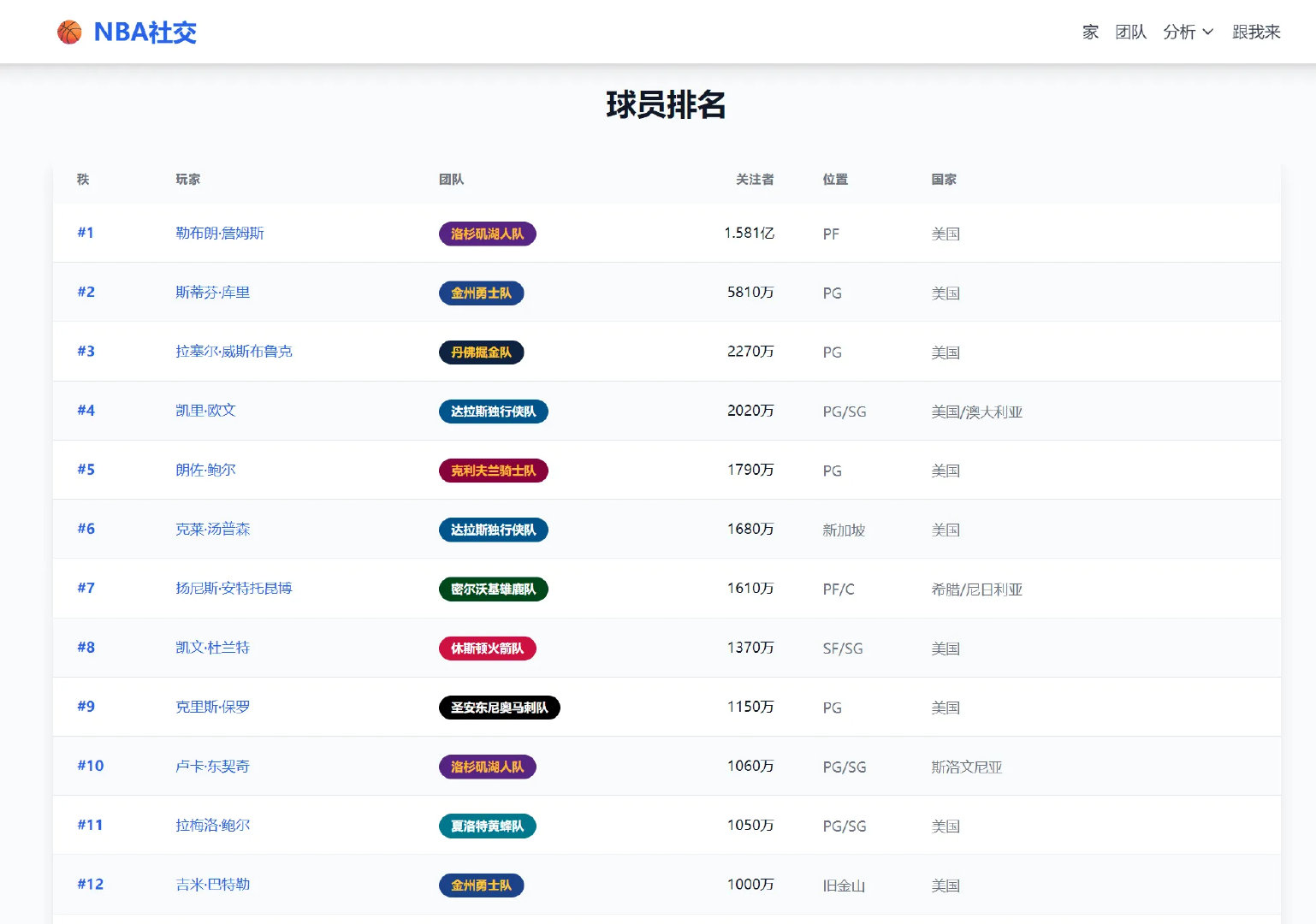This screenshot has width=1316, height=924.
Task: Click rank #7 cell
Action: pos(86,588)
